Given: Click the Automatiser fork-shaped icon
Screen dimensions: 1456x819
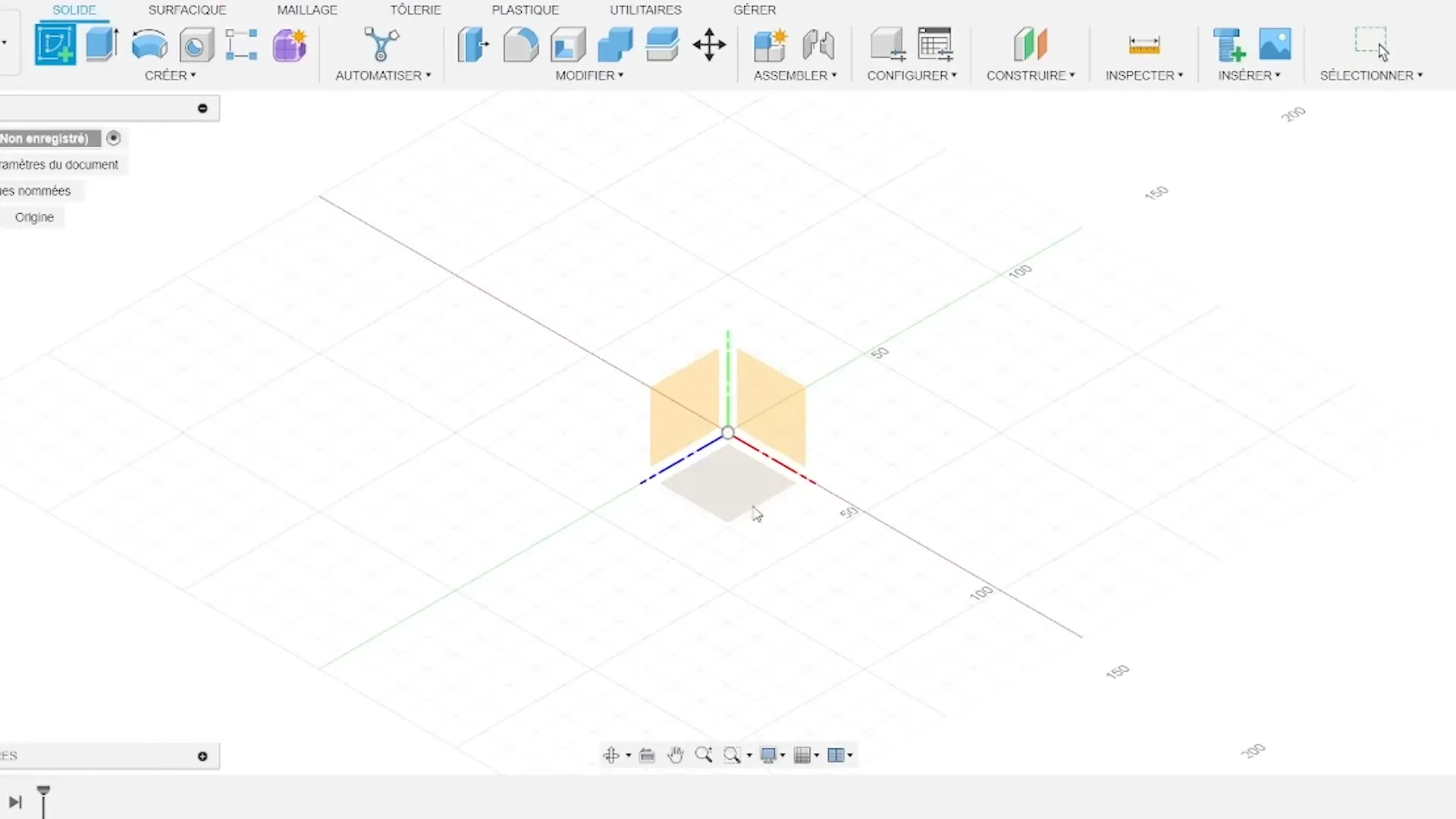Looking at the screenshot, I should tap(381, 45).
